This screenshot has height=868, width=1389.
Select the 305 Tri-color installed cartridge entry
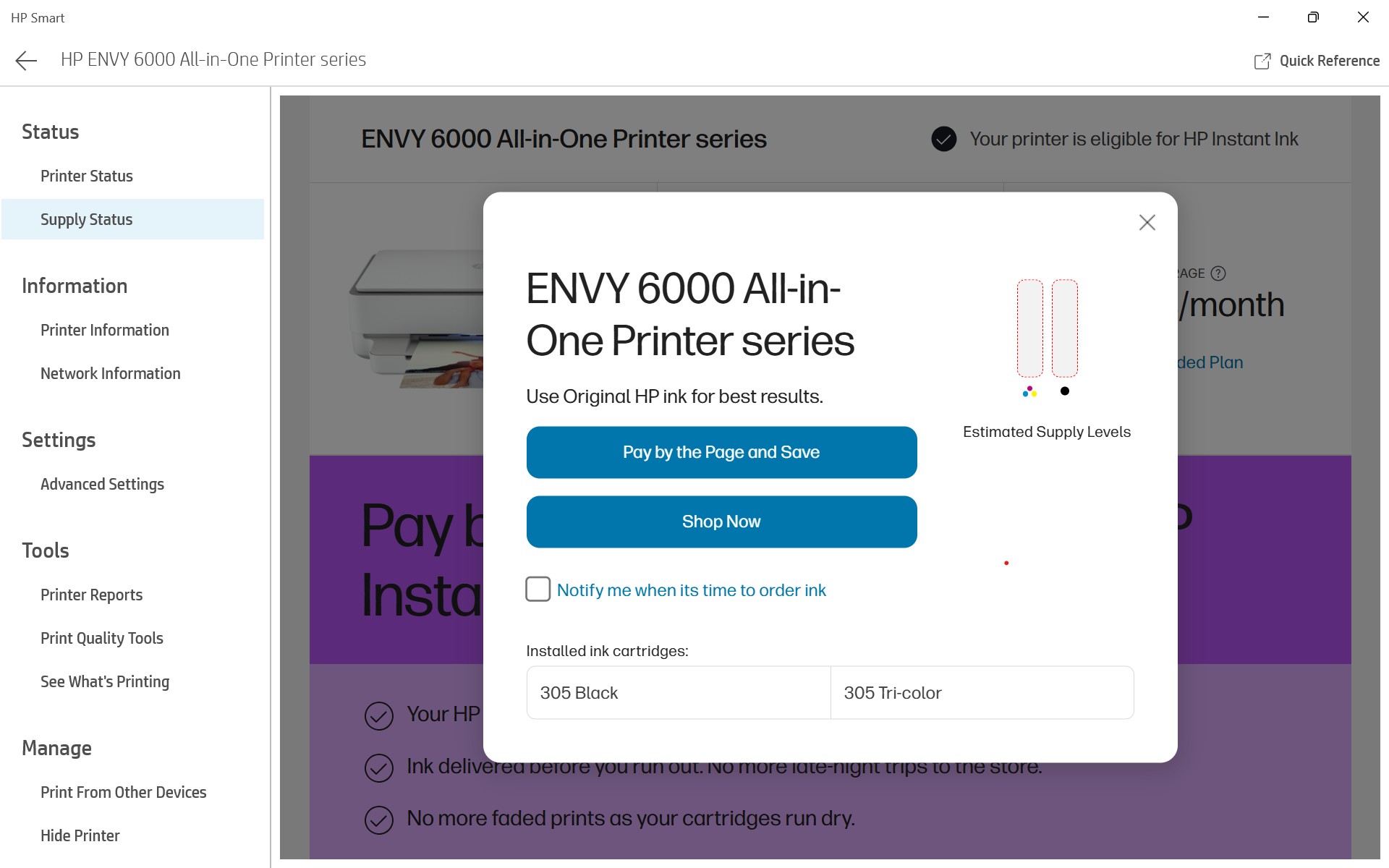(981, 692)
